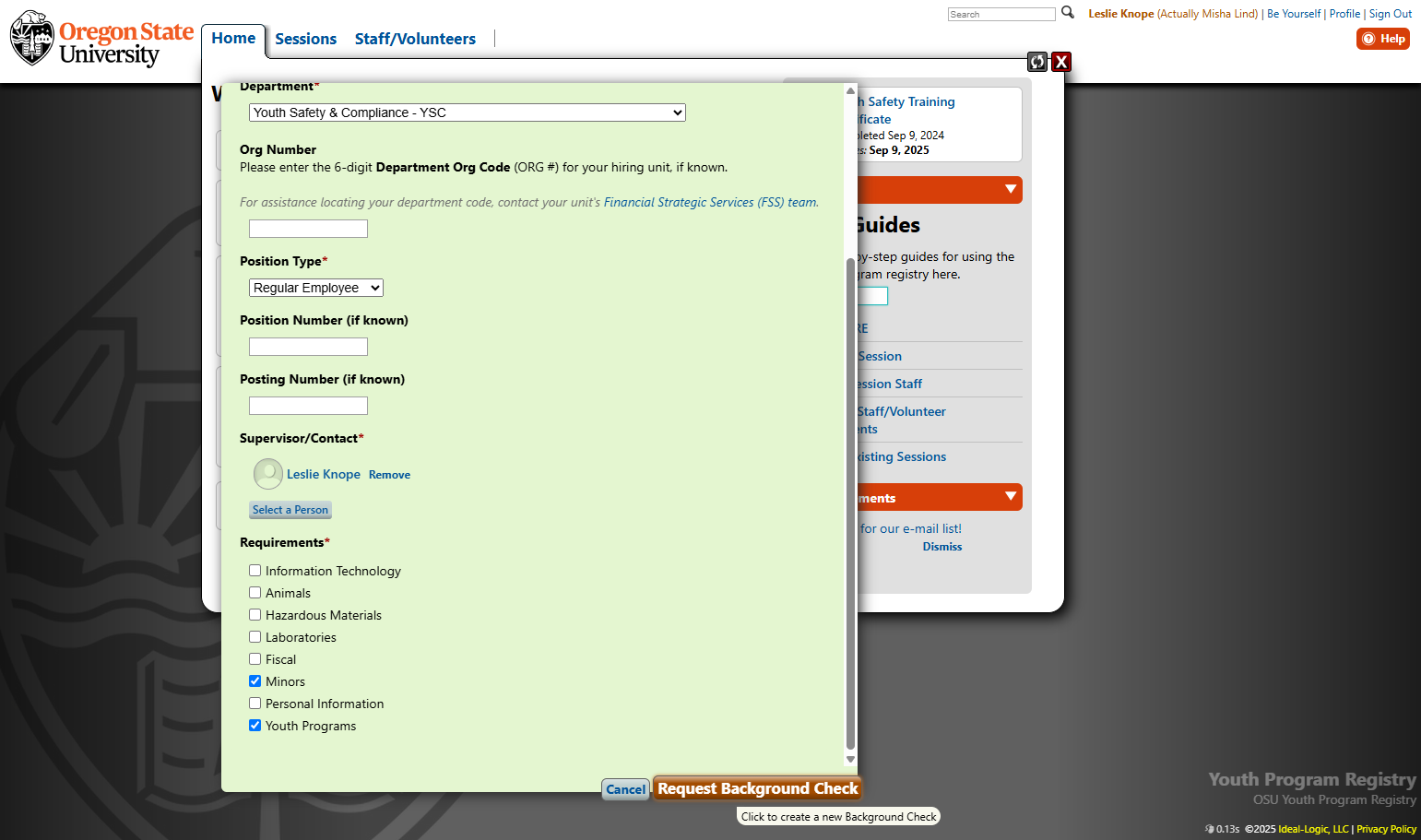Click Sign Out
The image size is (1421, 840).
1391,14
